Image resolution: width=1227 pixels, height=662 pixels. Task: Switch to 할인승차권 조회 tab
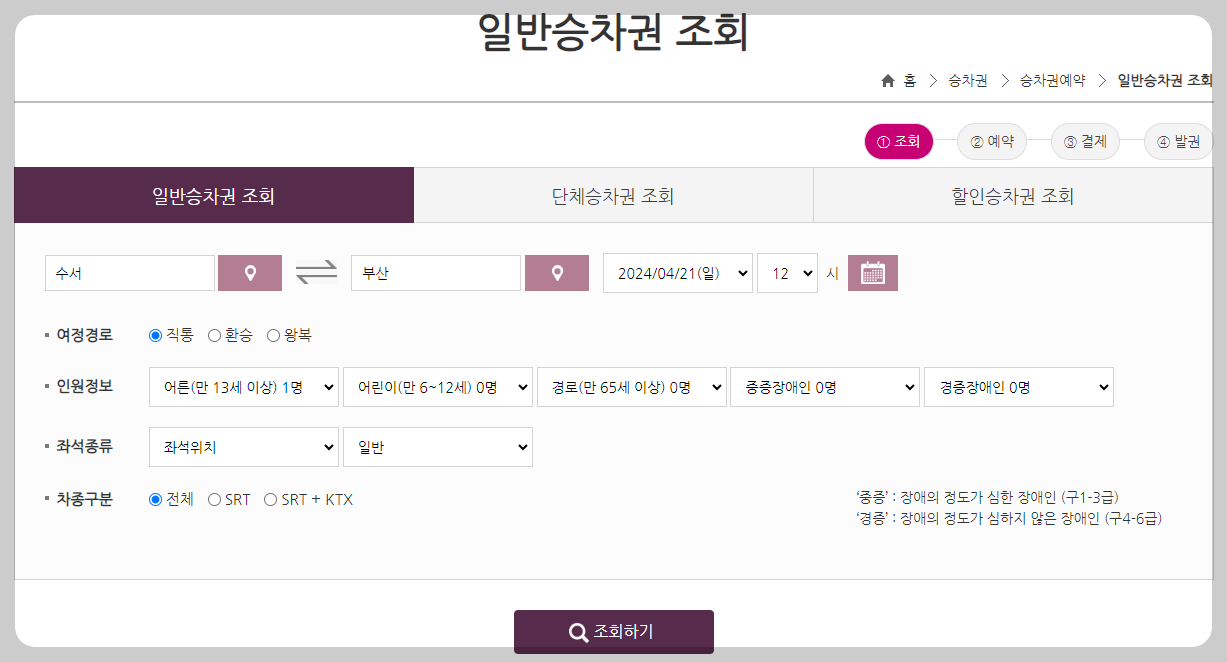1013,195
